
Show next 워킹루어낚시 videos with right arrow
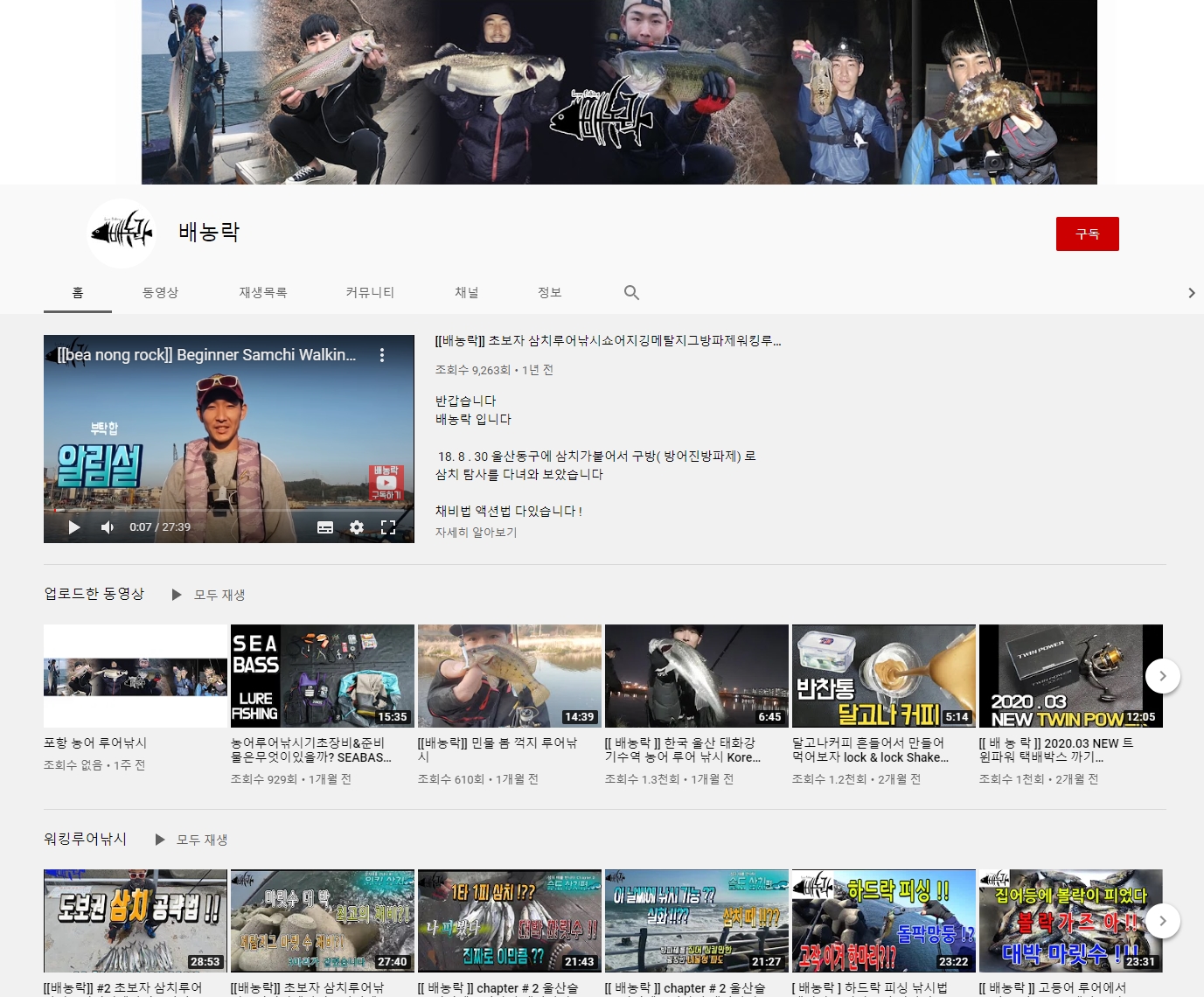pos(1162,920)
